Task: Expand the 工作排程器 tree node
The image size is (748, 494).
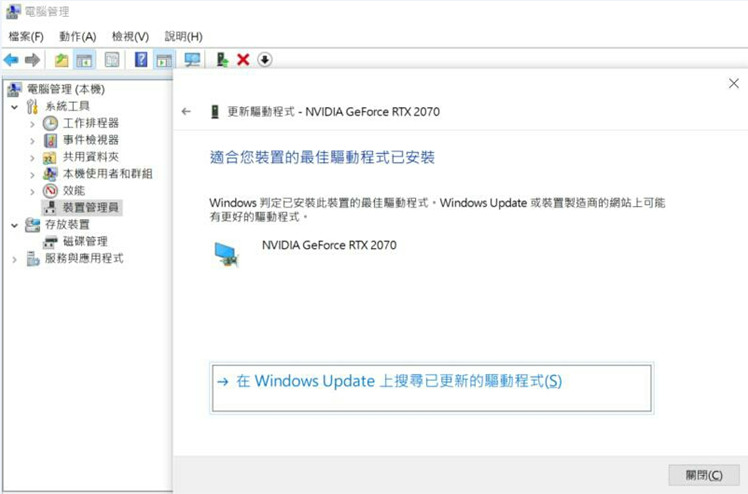Action: point(32,123)
